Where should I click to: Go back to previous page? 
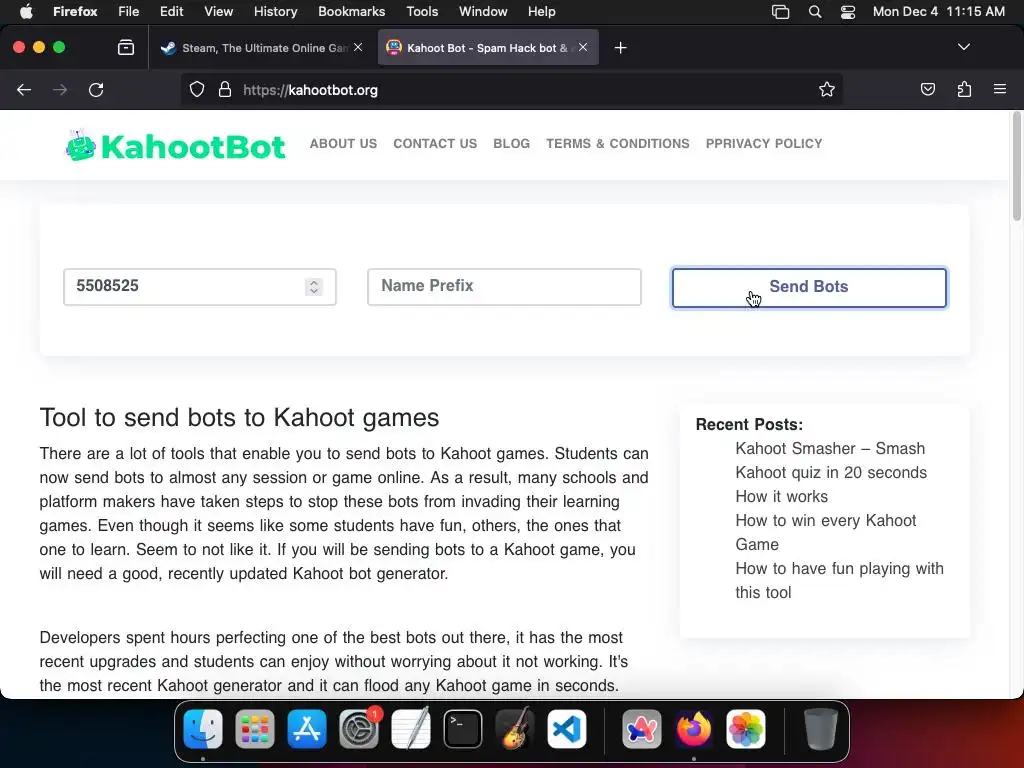(x=24, y=89)
